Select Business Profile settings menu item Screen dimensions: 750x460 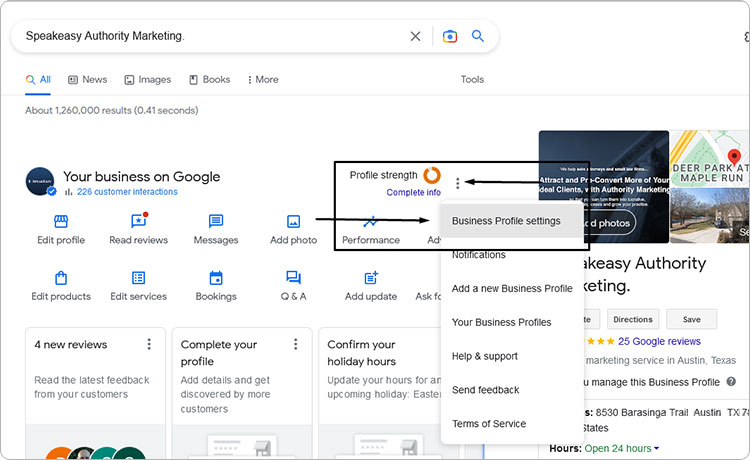pos(512,221)
